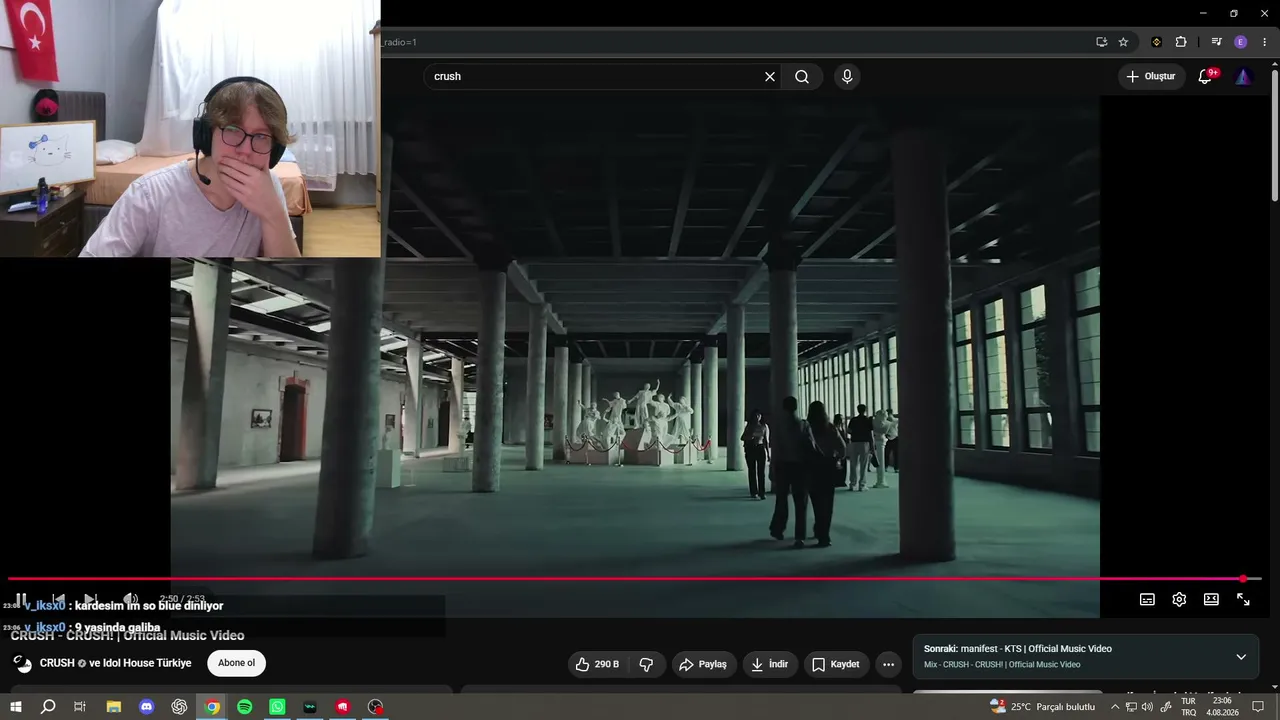Click the video title CRUSH - CRUSH! Official Music Video
The height and width of the screenshot is (720, 1280).
(127, 635)
